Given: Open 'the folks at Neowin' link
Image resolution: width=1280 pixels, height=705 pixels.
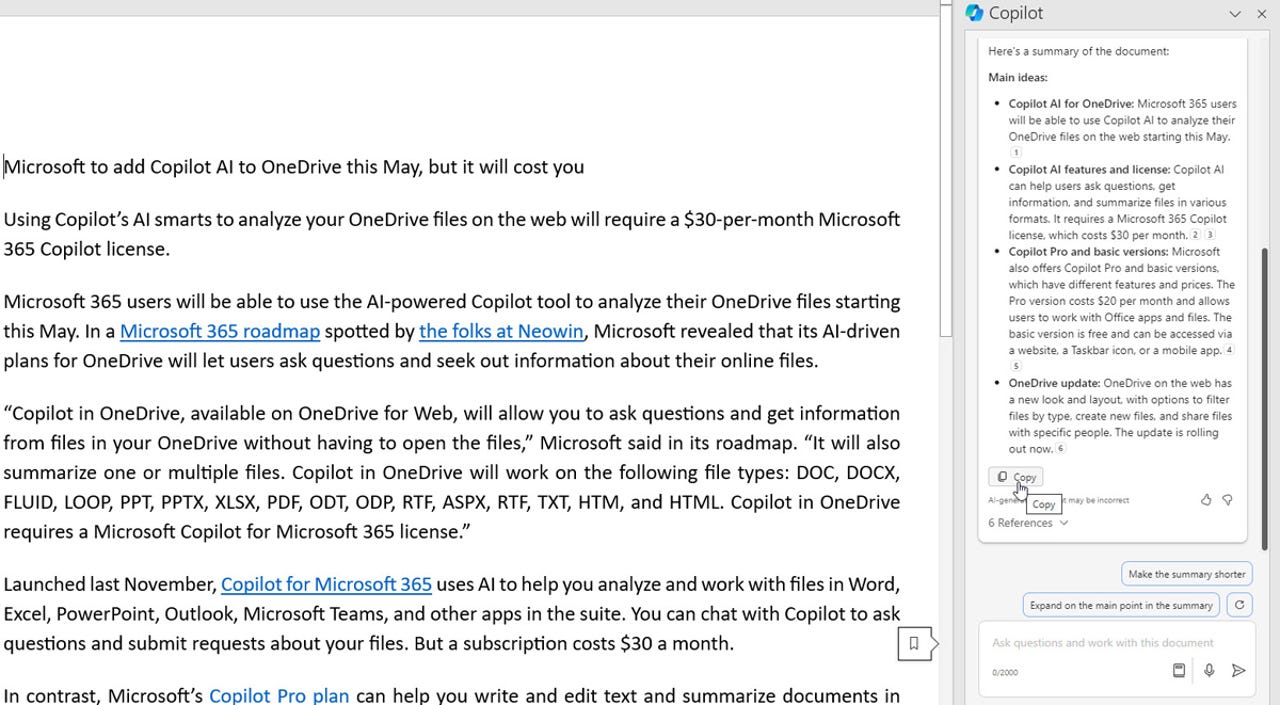Looking at the screenshot, I should (501, 331).
